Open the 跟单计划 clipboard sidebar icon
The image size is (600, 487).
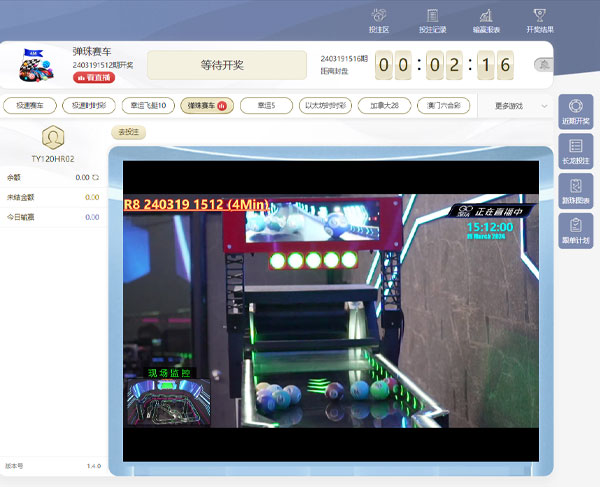(x=575, y=231)
